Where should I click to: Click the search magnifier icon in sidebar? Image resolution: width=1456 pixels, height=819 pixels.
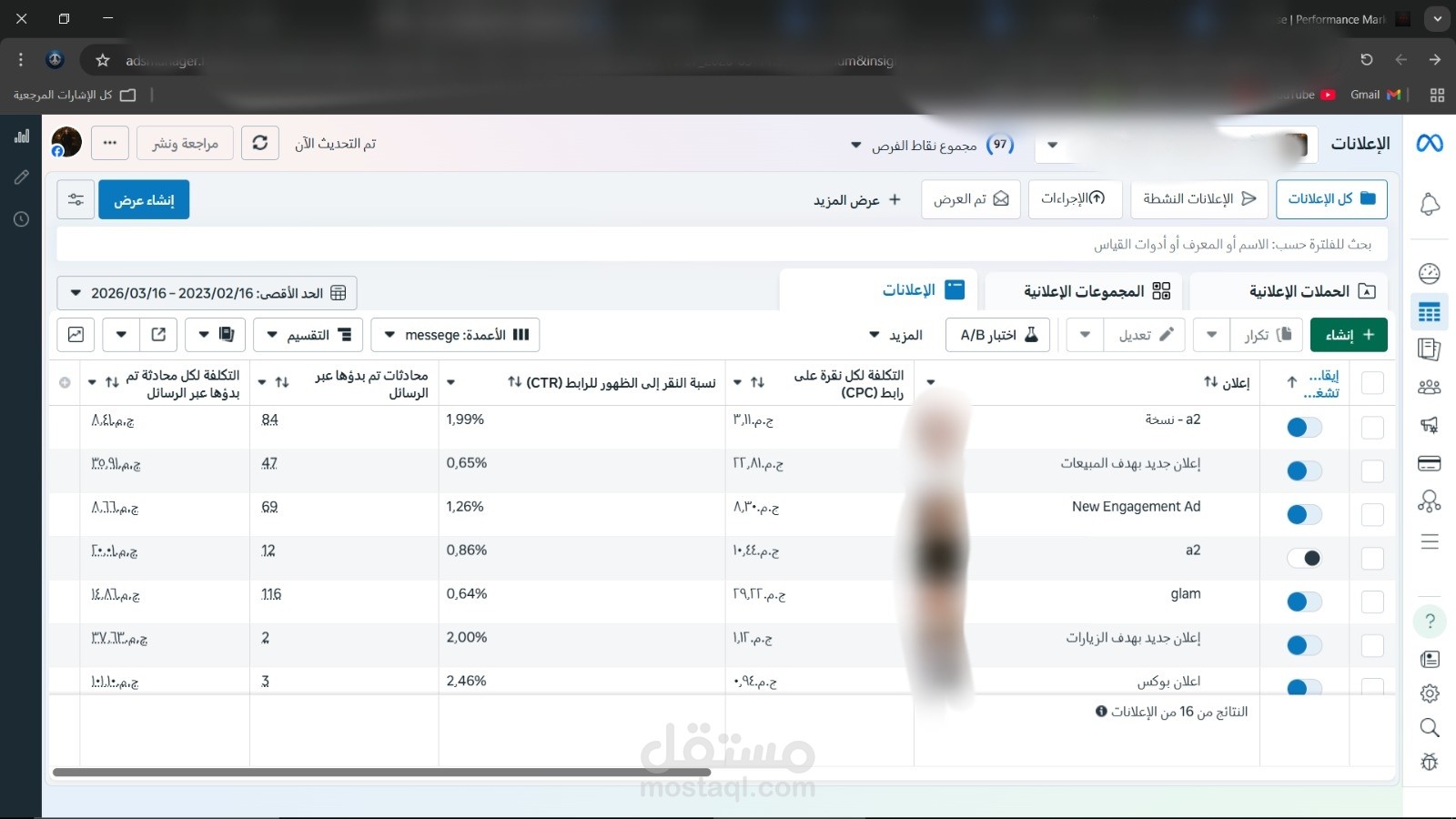point(1430,727)
